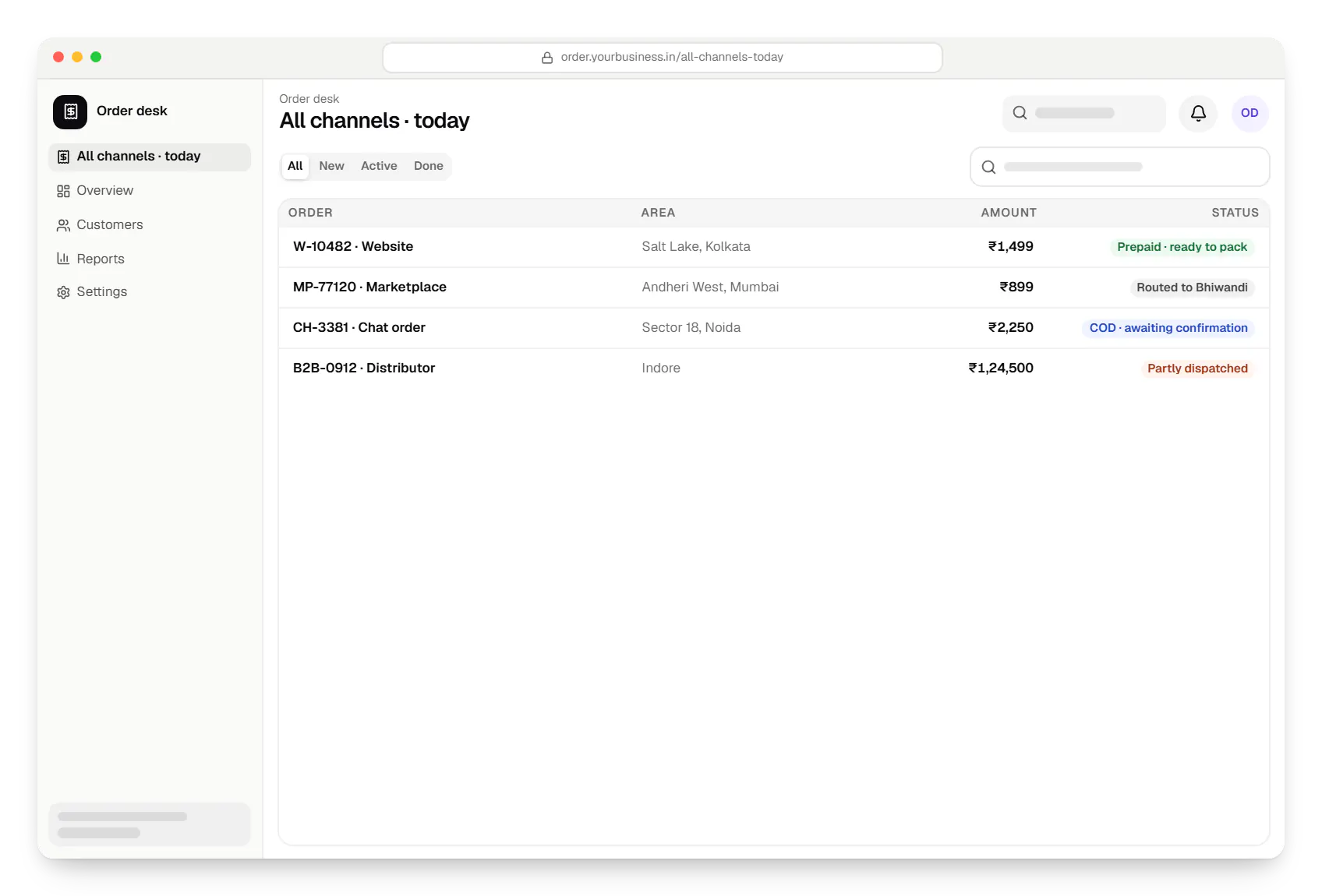Click the ₹1,24,500 amount

click(1001, 369)
